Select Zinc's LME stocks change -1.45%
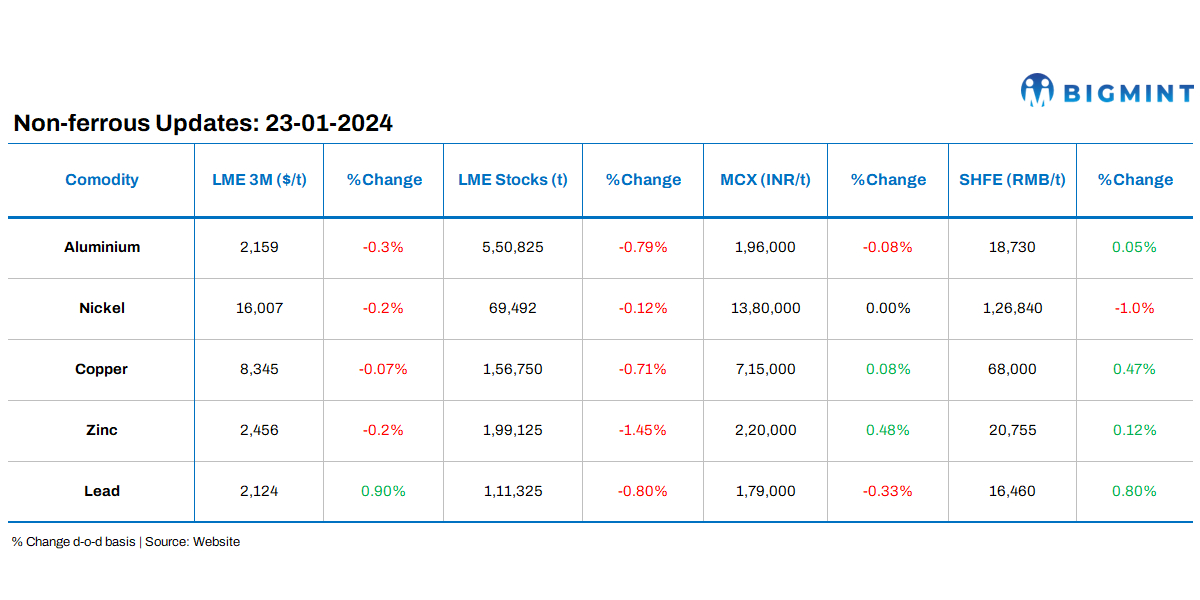This screenshot has height=600, width=1200. 642,430
